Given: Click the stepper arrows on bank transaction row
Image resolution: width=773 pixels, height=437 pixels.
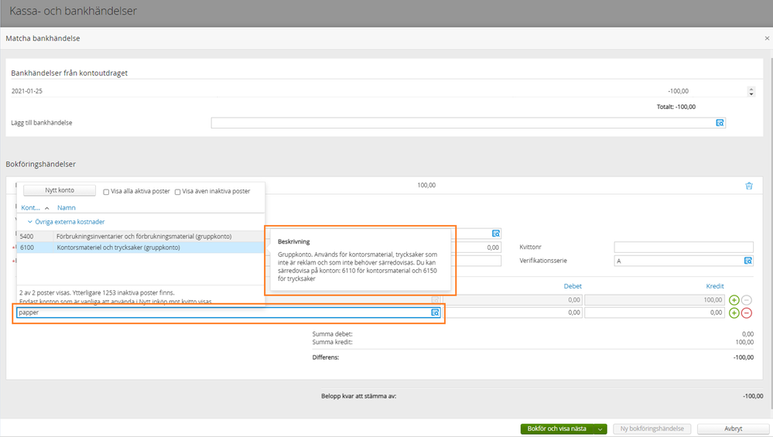Looking at the screenshot, I should (x=751, y=92).
